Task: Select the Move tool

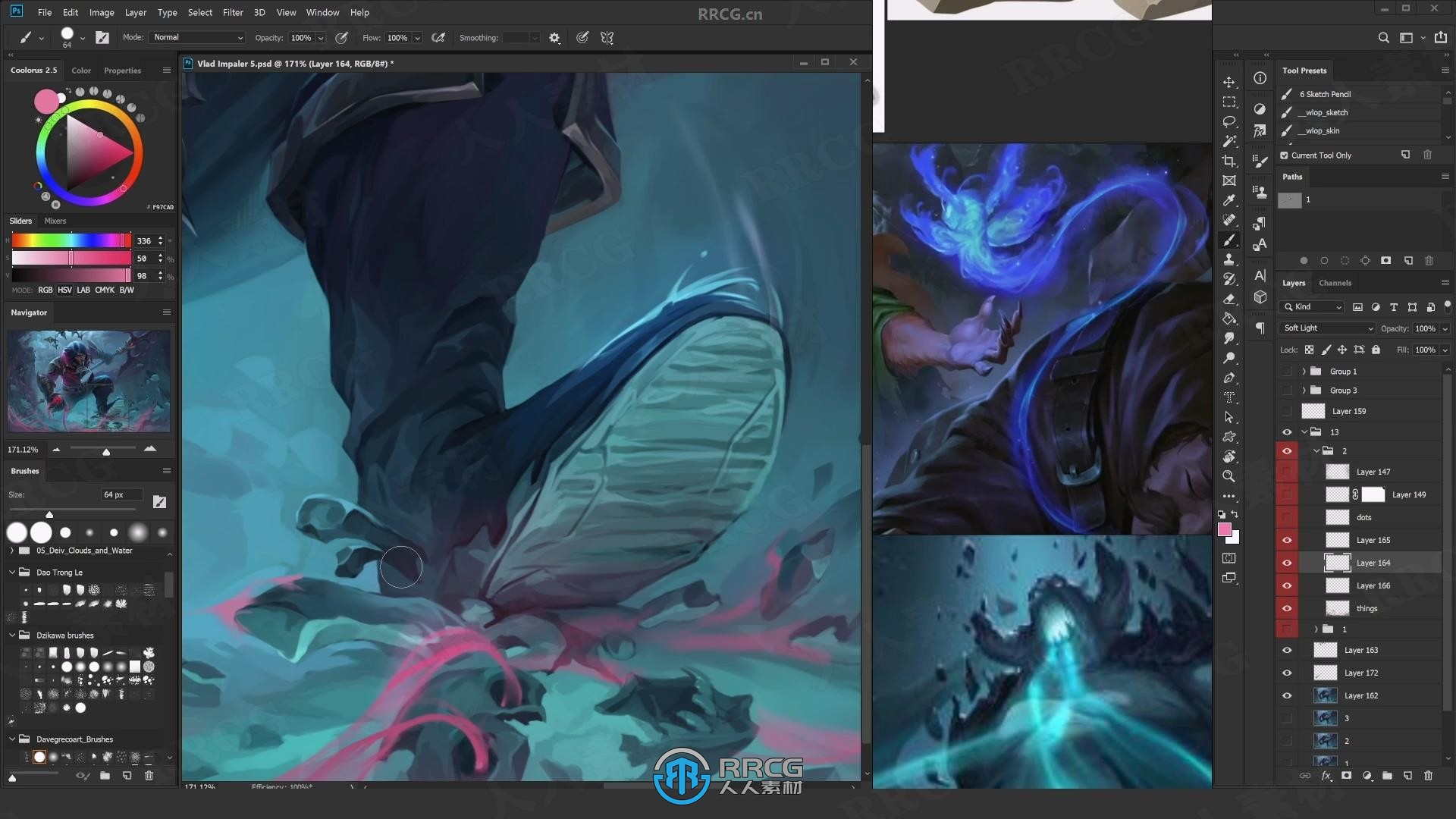Action: tap(1229, 82)
